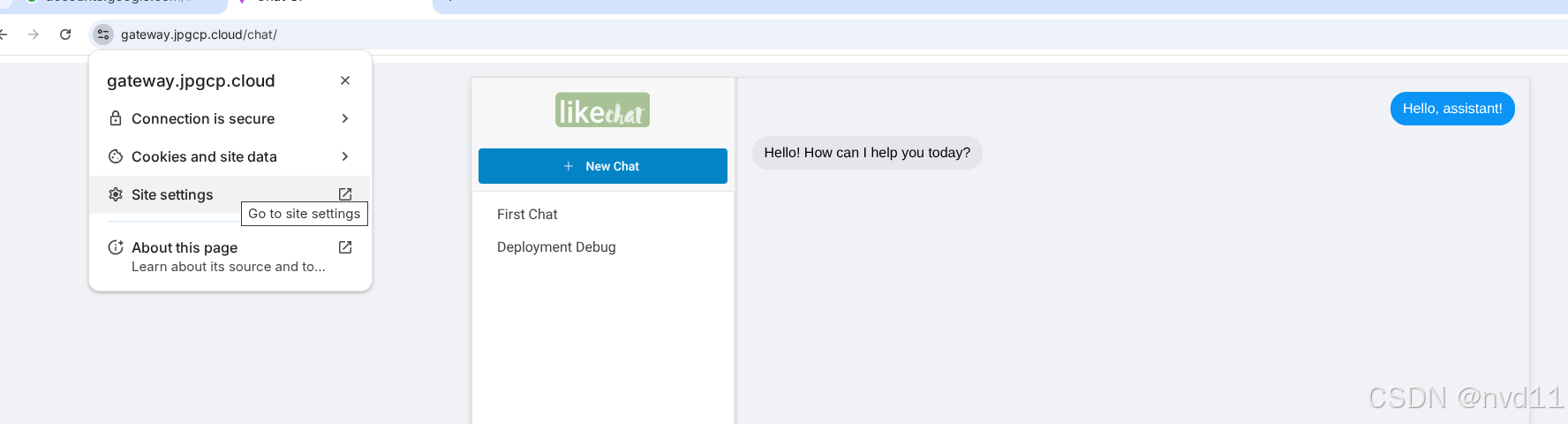Screen dimensions: 1568x424
Task: Click the lock icon beside Connection is secure
Action: [x=116, y=118]
